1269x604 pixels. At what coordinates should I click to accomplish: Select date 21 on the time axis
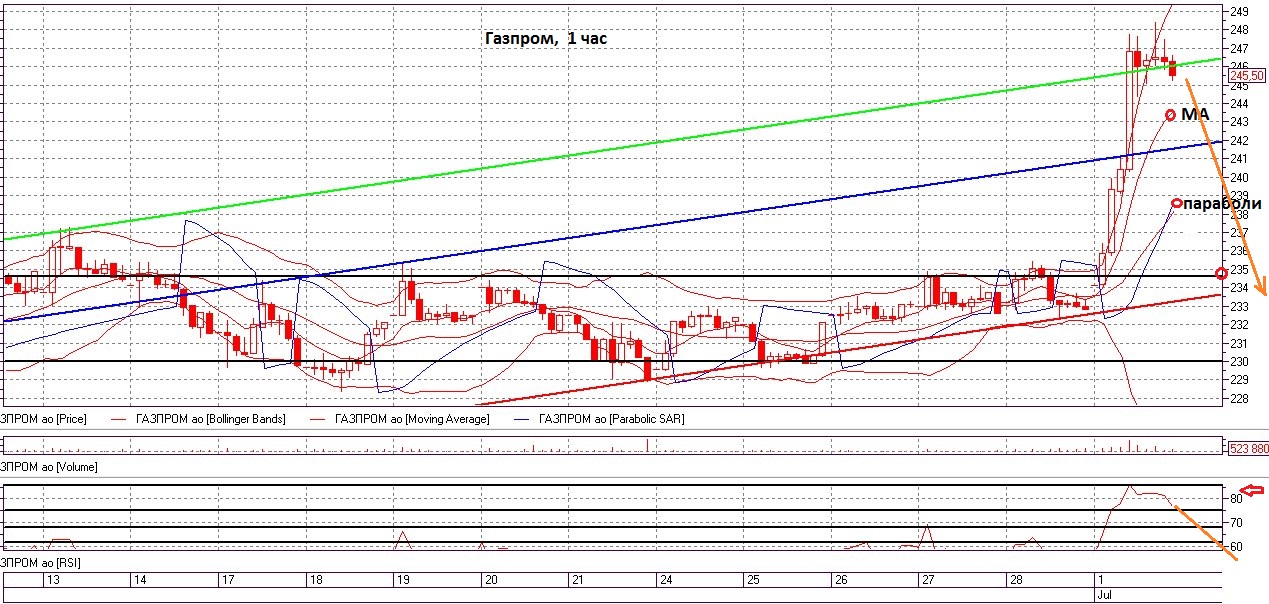[577, 580]
